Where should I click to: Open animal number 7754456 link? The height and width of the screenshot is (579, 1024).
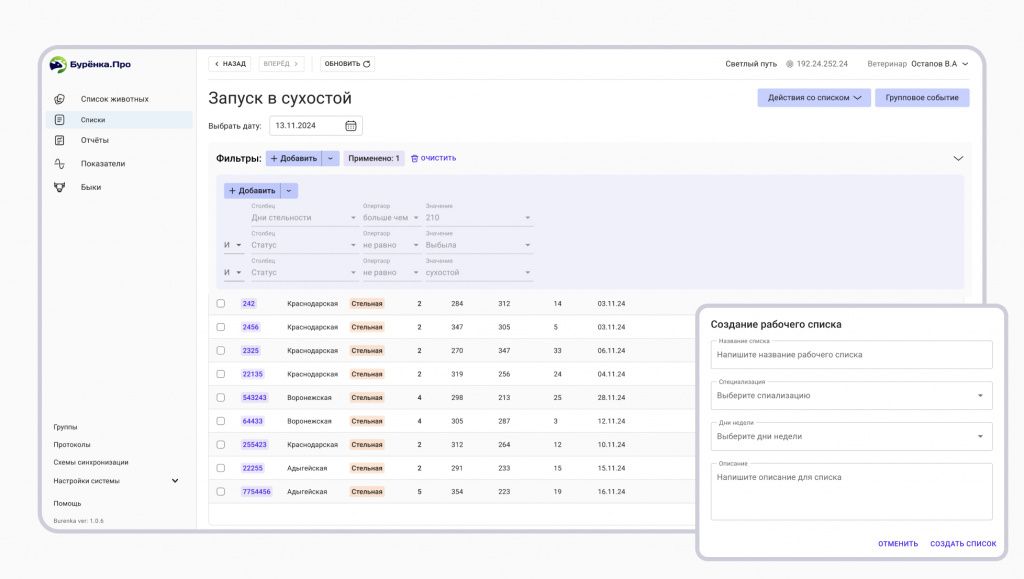click(x=257, y=492)
